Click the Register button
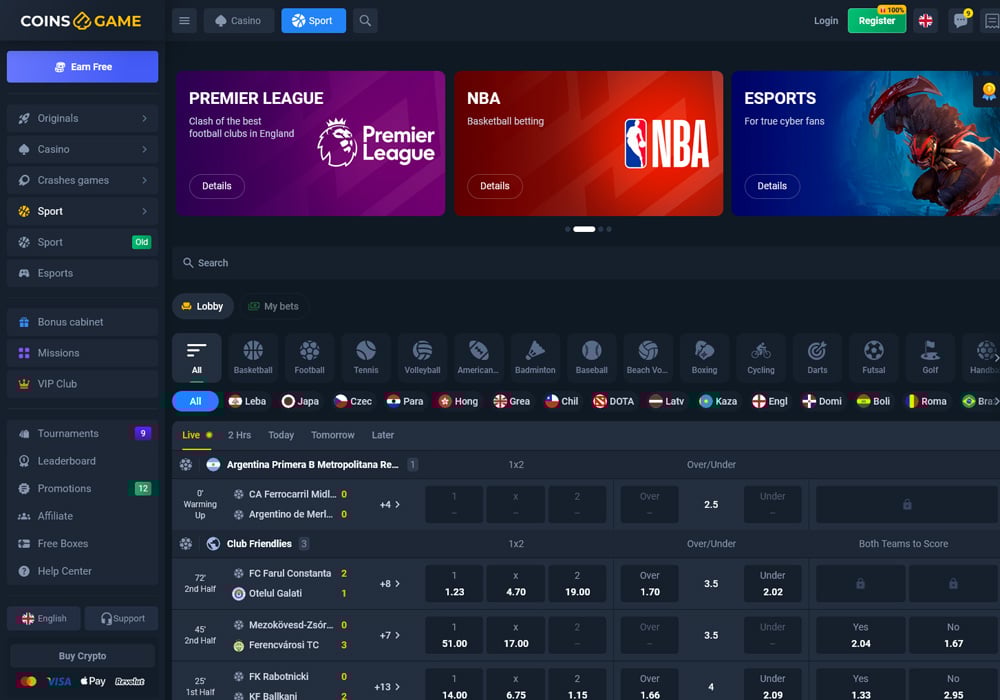Screen dimensions: 1000x700 click(876, 20)
